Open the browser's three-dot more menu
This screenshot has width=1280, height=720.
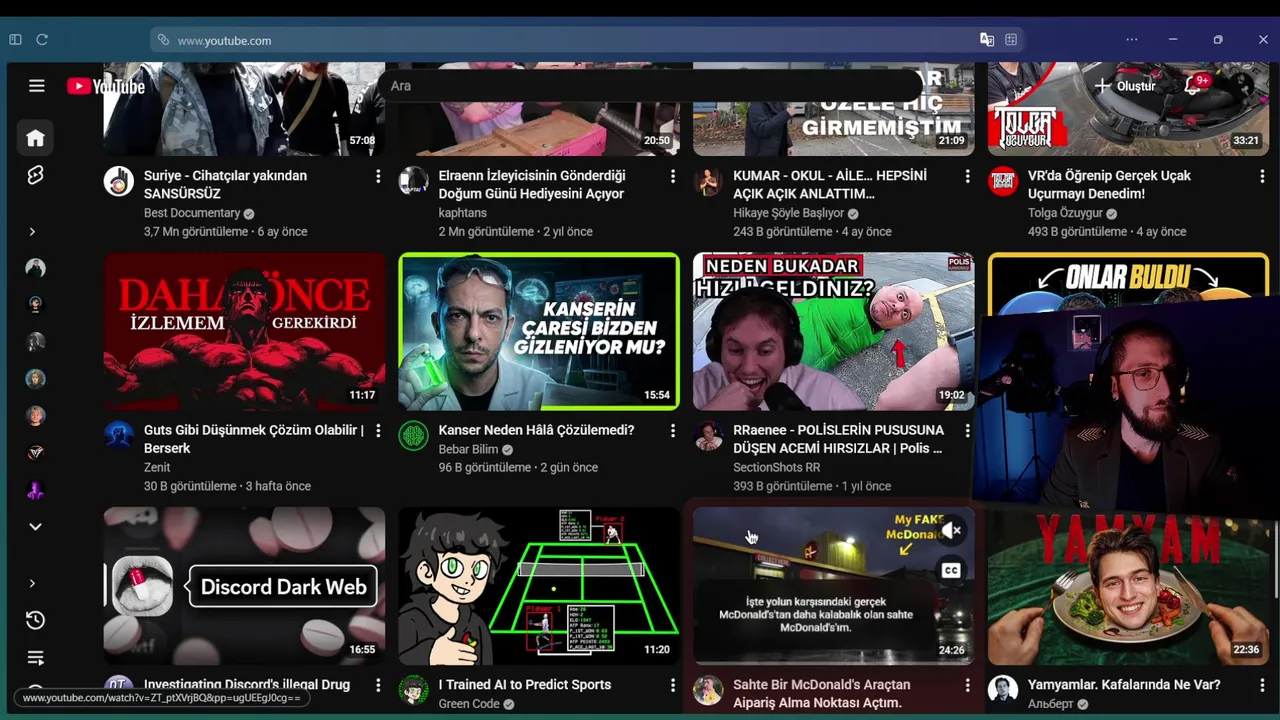(1132, 40)
